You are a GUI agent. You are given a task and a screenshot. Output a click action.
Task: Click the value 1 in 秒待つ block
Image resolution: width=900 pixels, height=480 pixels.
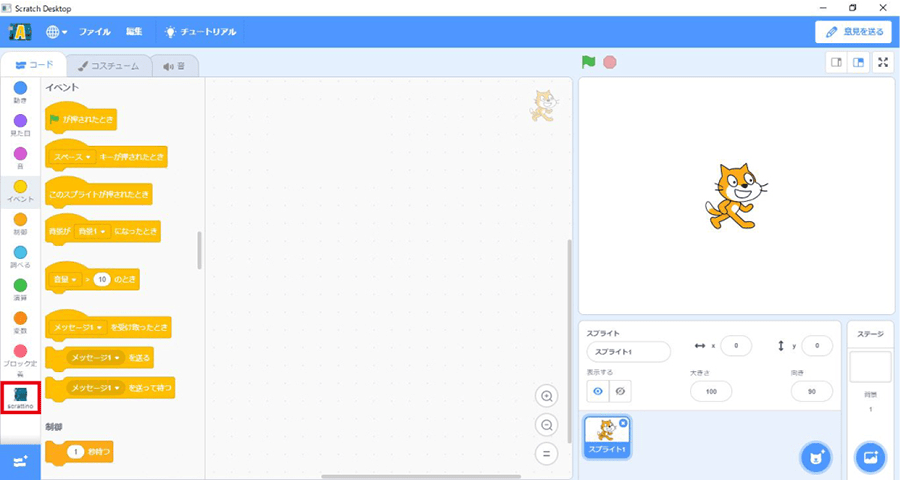[76, 452]
